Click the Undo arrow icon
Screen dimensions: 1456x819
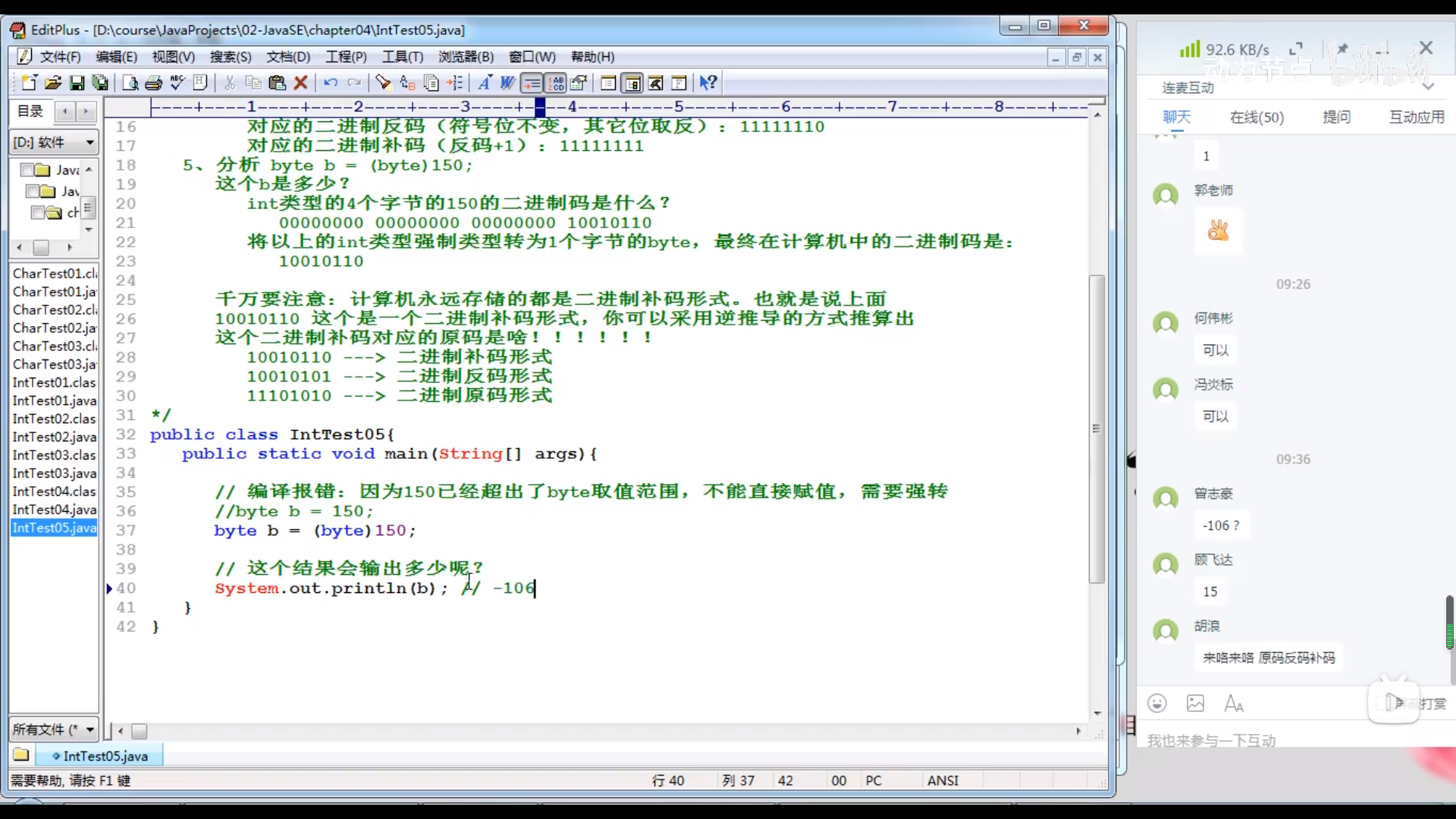click(331, 83)
